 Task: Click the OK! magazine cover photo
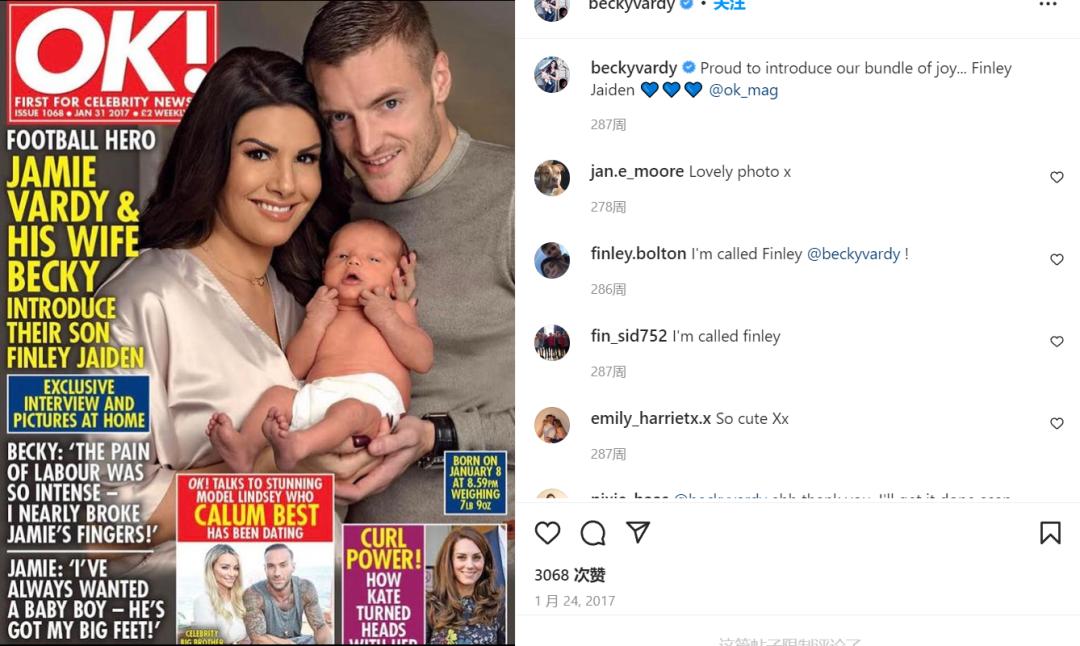click(x=258, y=323)
